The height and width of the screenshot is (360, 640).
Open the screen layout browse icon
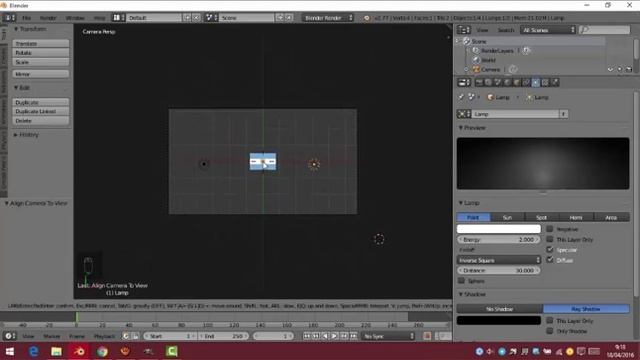(119, 18)
